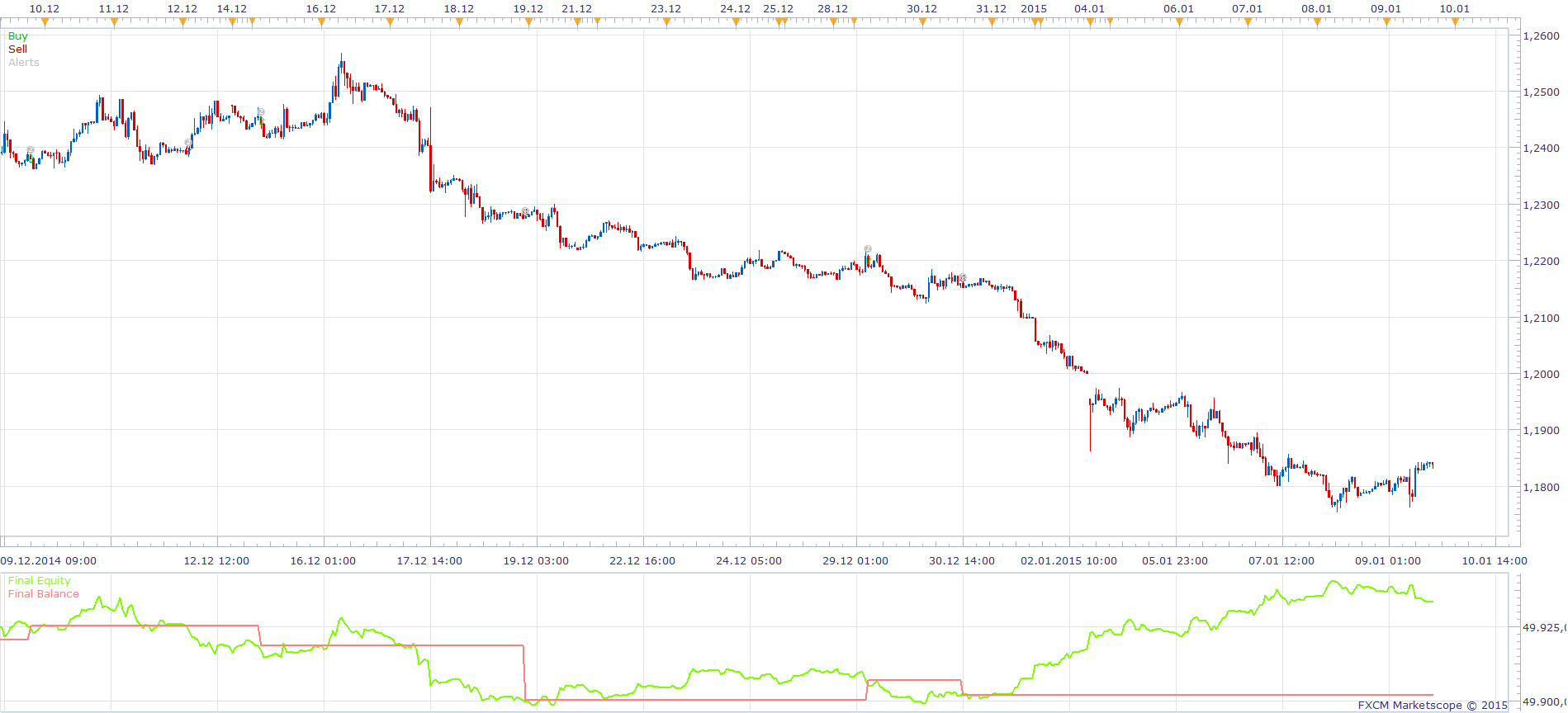
Task: Select the Final Balance legend label
Action: (x=44, y=594)
